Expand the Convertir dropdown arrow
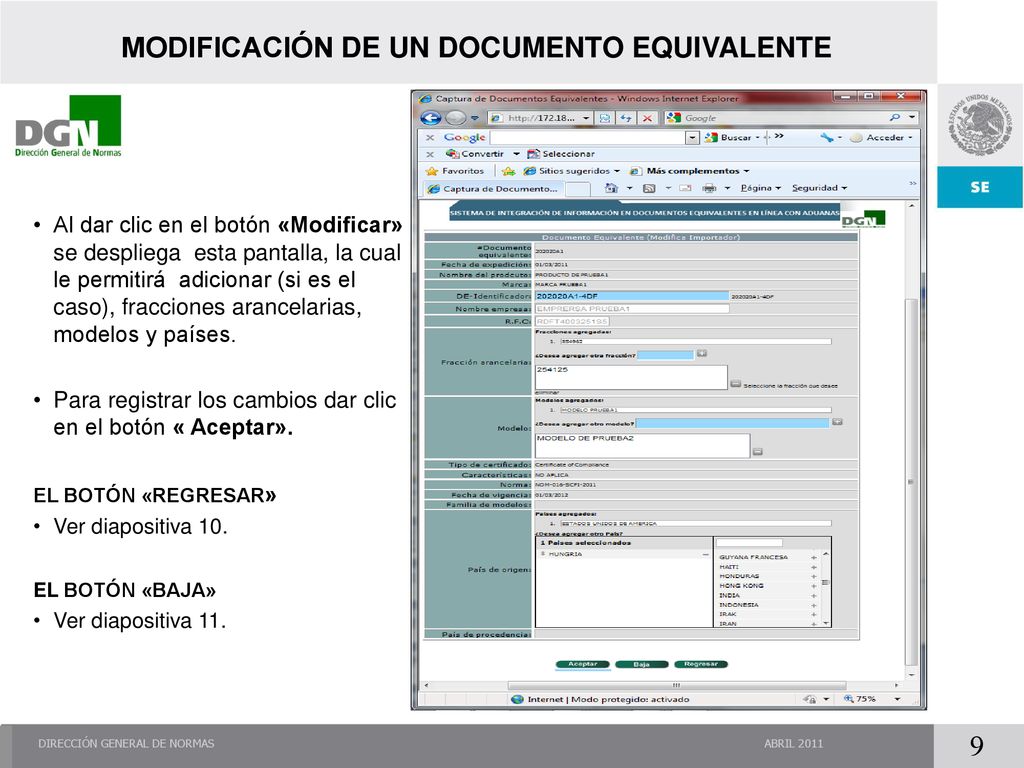1024x768 pixels. click(516, 154)
